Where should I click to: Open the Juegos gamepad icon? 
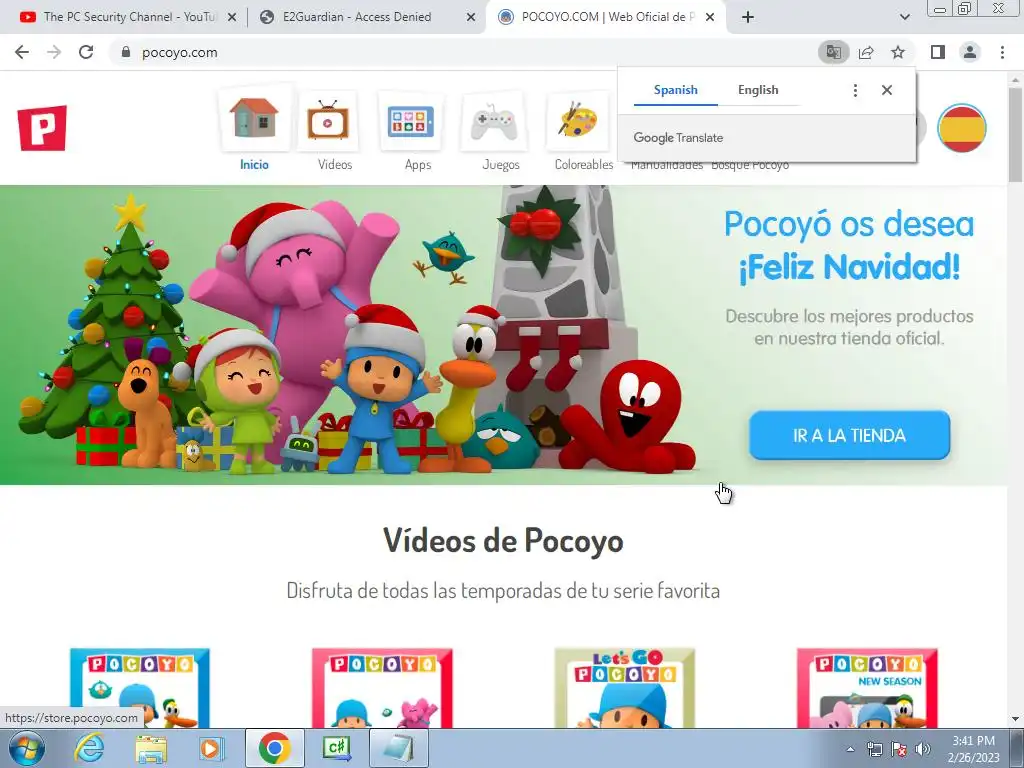[494, 121]
